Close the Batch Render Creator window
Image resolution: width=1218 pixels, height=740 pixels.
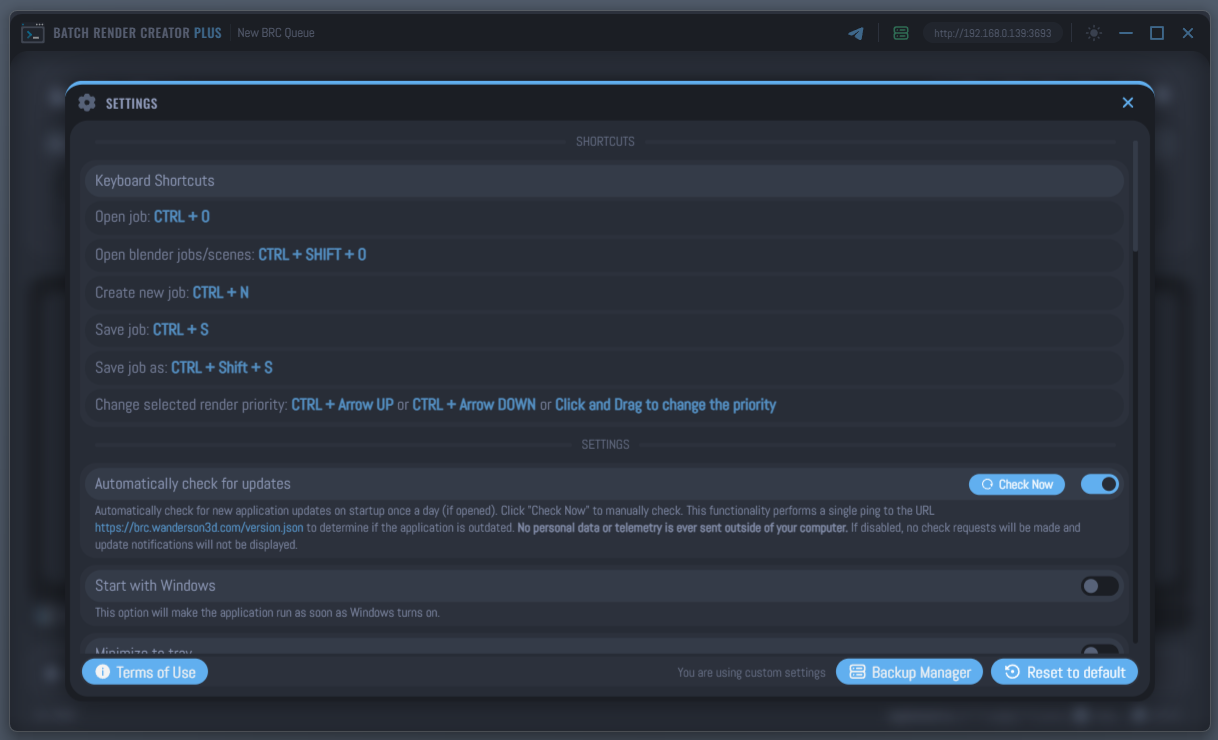point(1188,33)
